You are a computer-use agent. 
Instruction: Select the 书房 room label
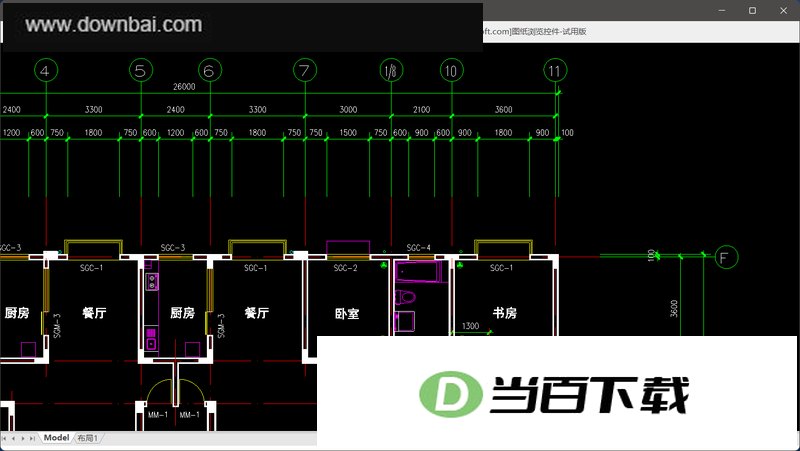tap(505, 313)
